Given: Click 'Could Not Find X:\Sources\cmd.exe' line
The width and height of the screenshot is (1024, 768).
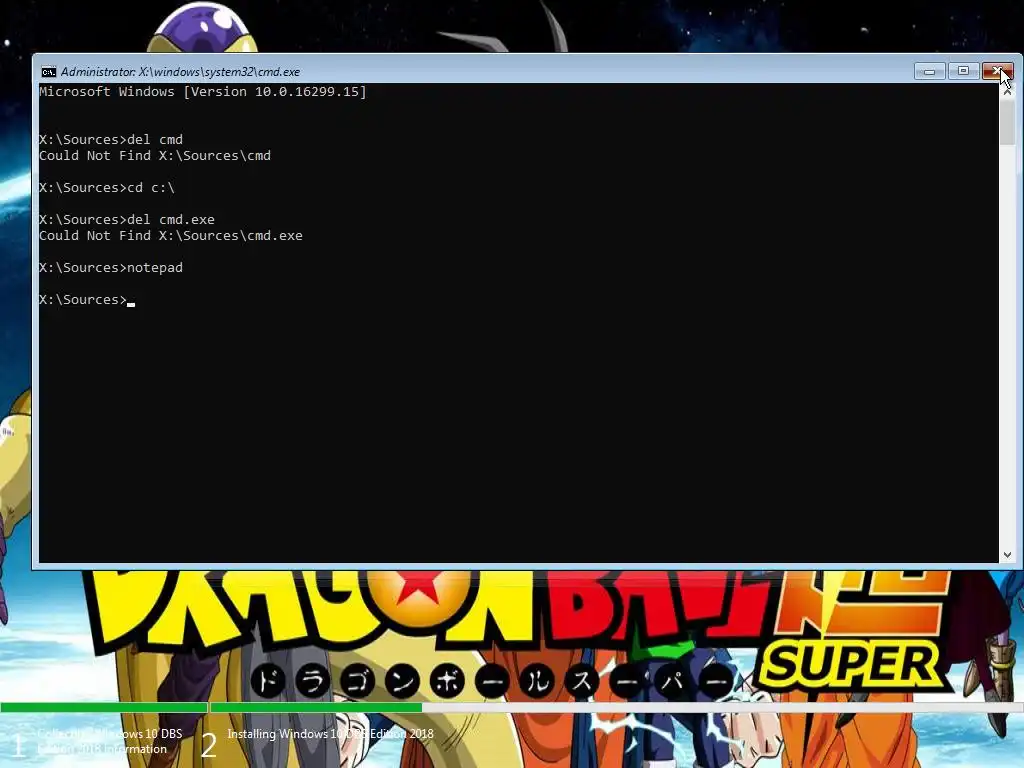Looking at the screenshot, I should pyautogui.click(x=171, y=235).
